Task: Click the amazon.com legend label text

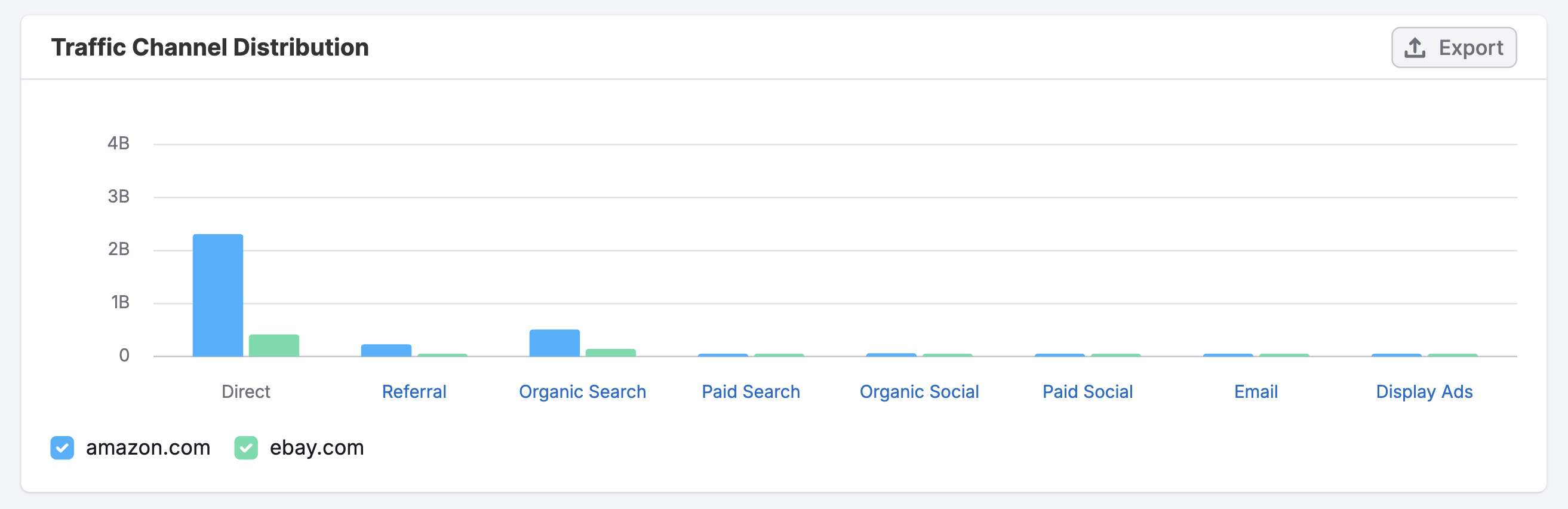Action: [148, 447]
